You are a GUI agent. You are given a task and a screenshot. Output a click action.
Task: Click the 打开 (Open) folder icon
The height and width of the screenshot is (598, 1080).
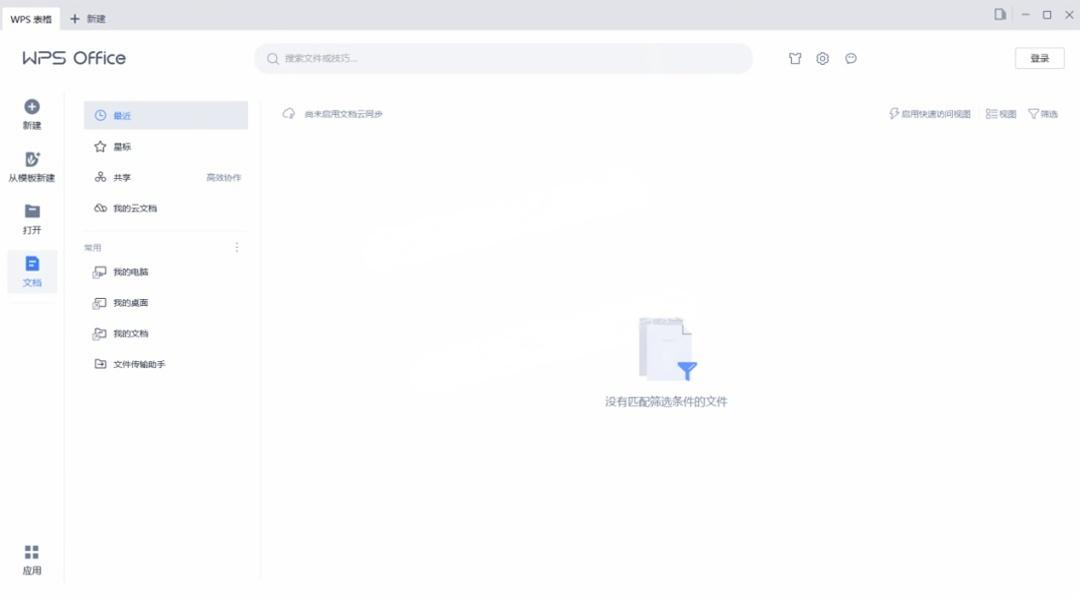click(32, 212)
